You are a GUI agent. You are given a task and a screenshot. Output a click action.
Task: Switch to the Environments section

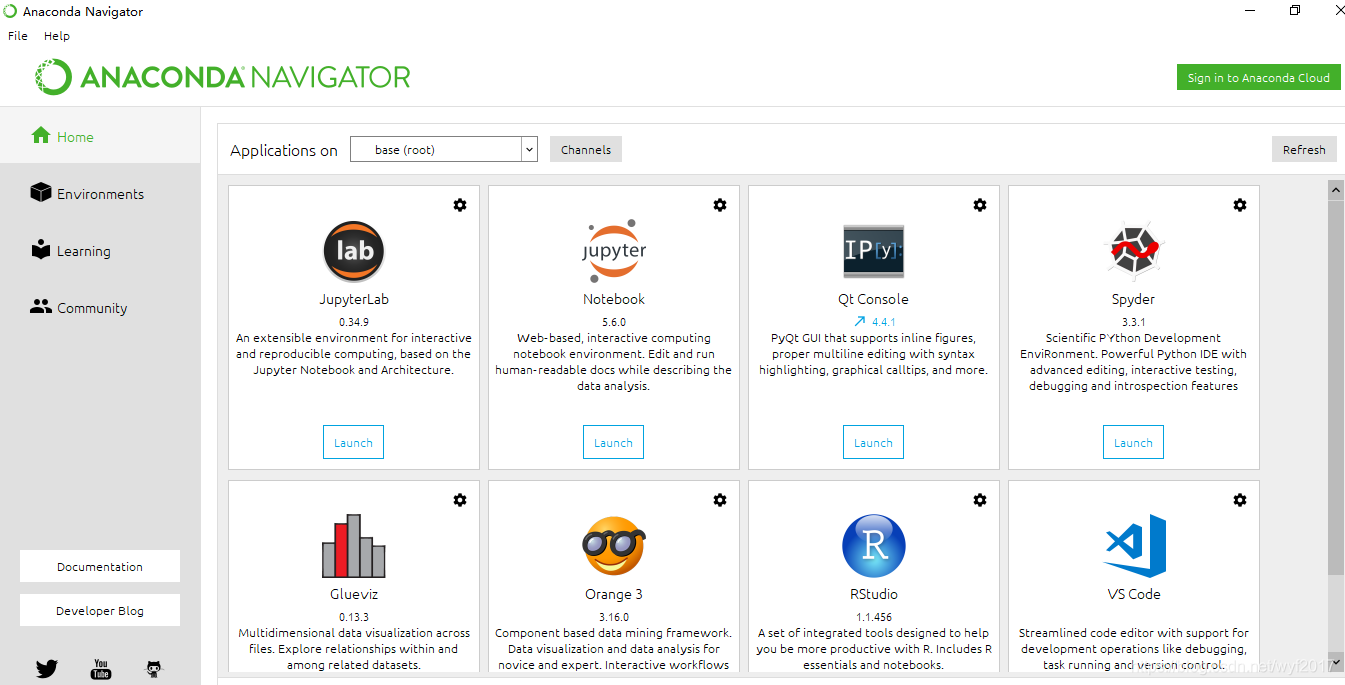point(100,193)
